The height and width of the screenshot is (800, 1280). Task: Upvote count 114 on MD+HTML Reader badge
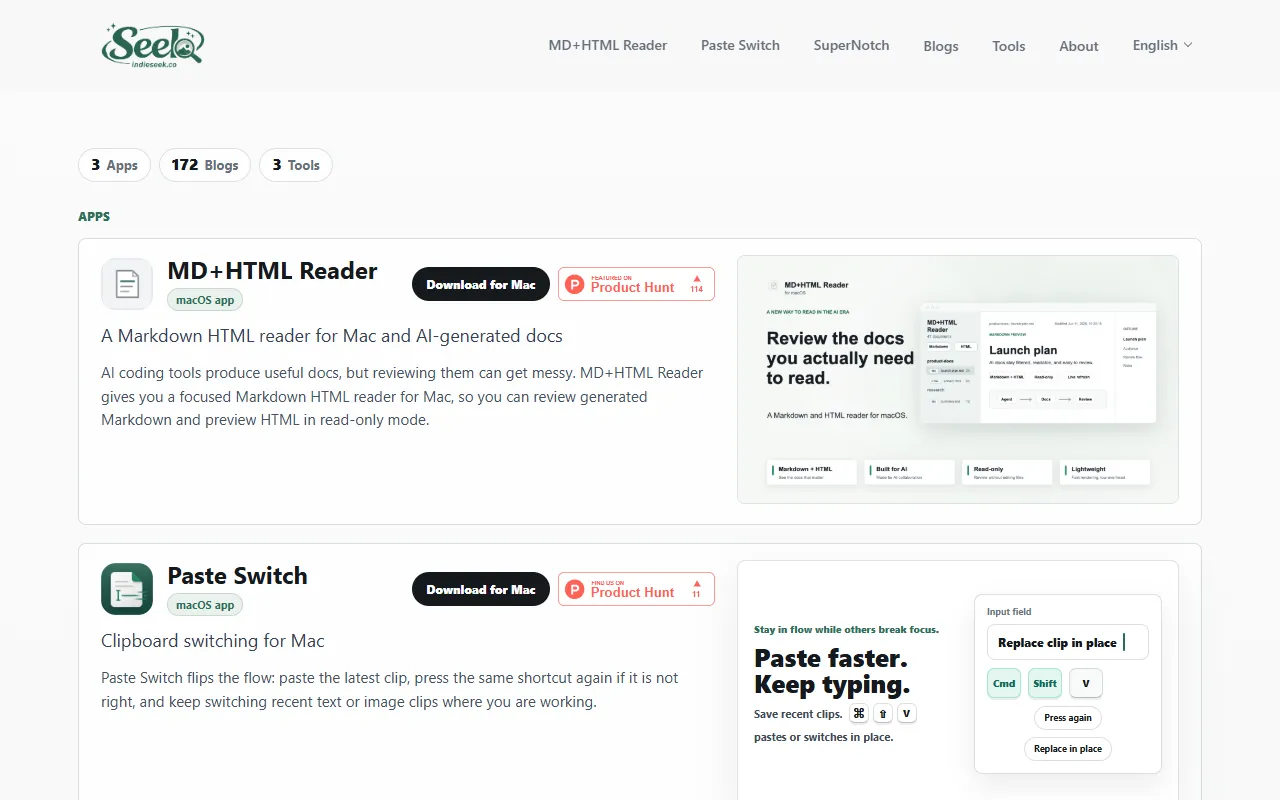697,284
